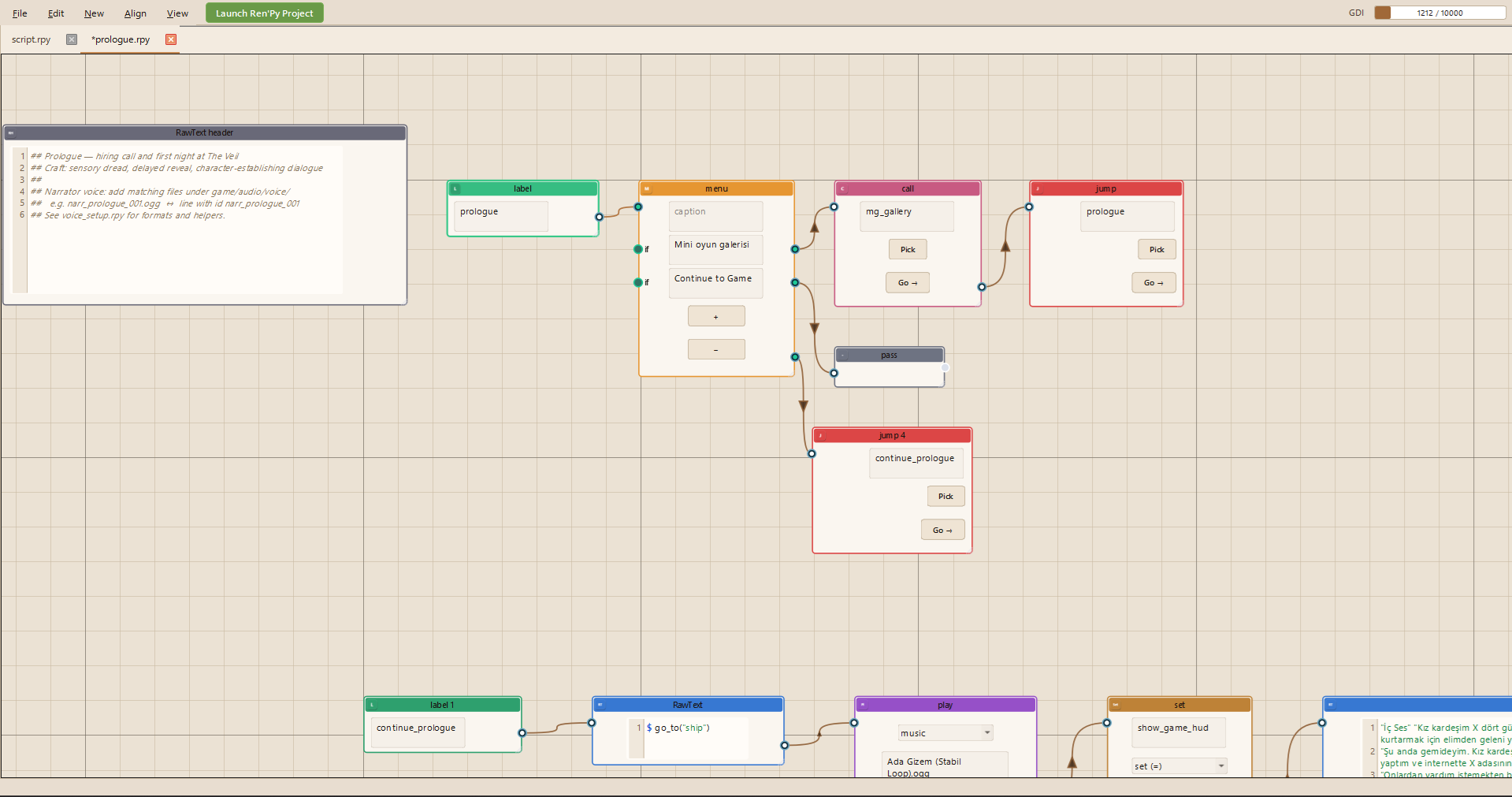Image resolution: width=1512 pixels, height=797 pixels.
Task: Click the label 1 node header icon
Action: [372, 706]
